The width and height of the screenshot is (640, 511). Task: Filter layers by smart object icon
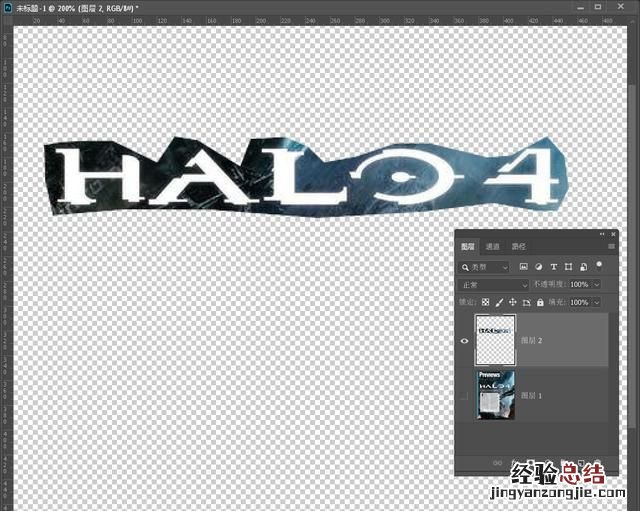584,267
